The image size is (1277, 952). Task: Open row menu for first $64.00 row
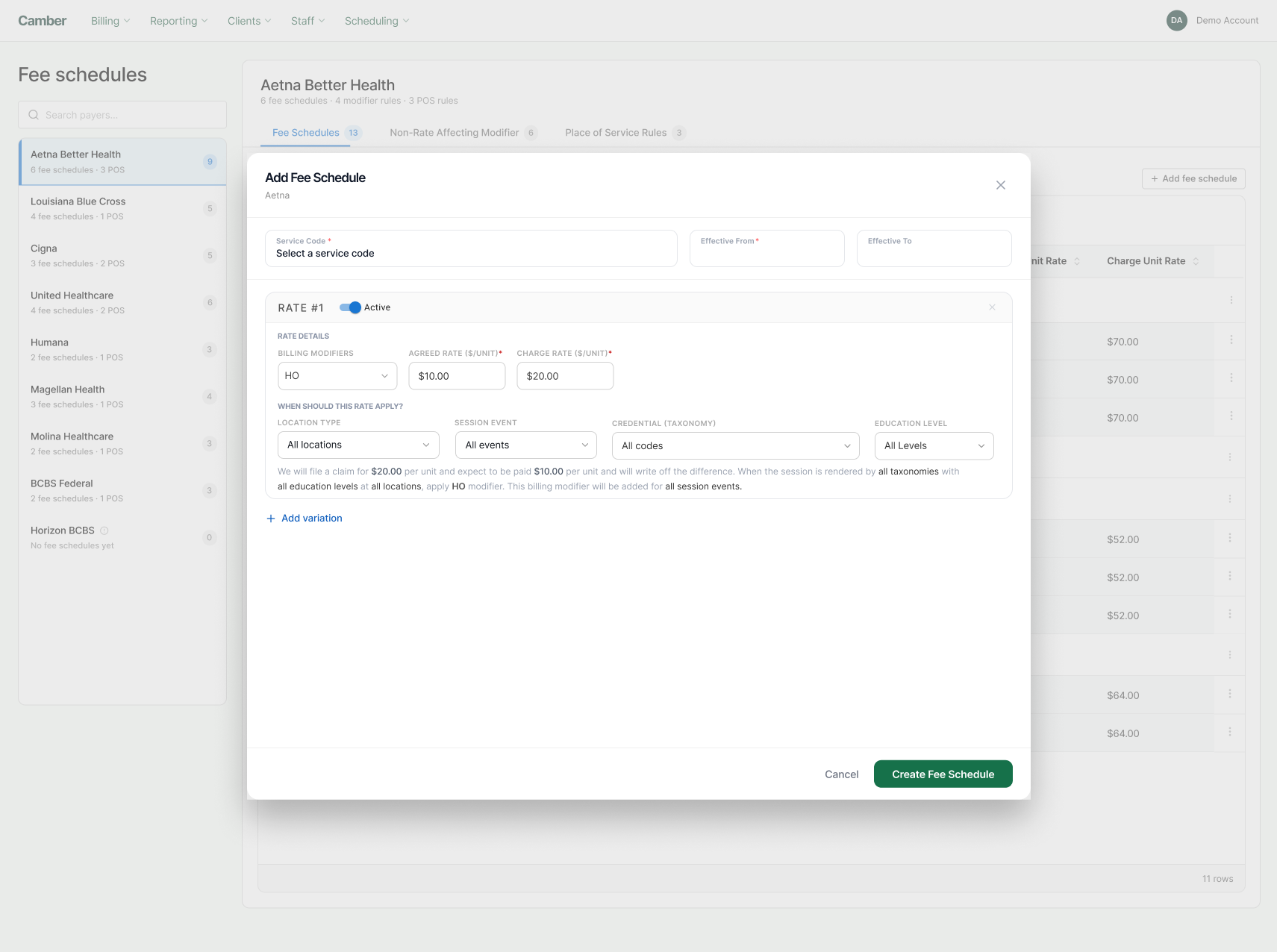click(1230, 693)
